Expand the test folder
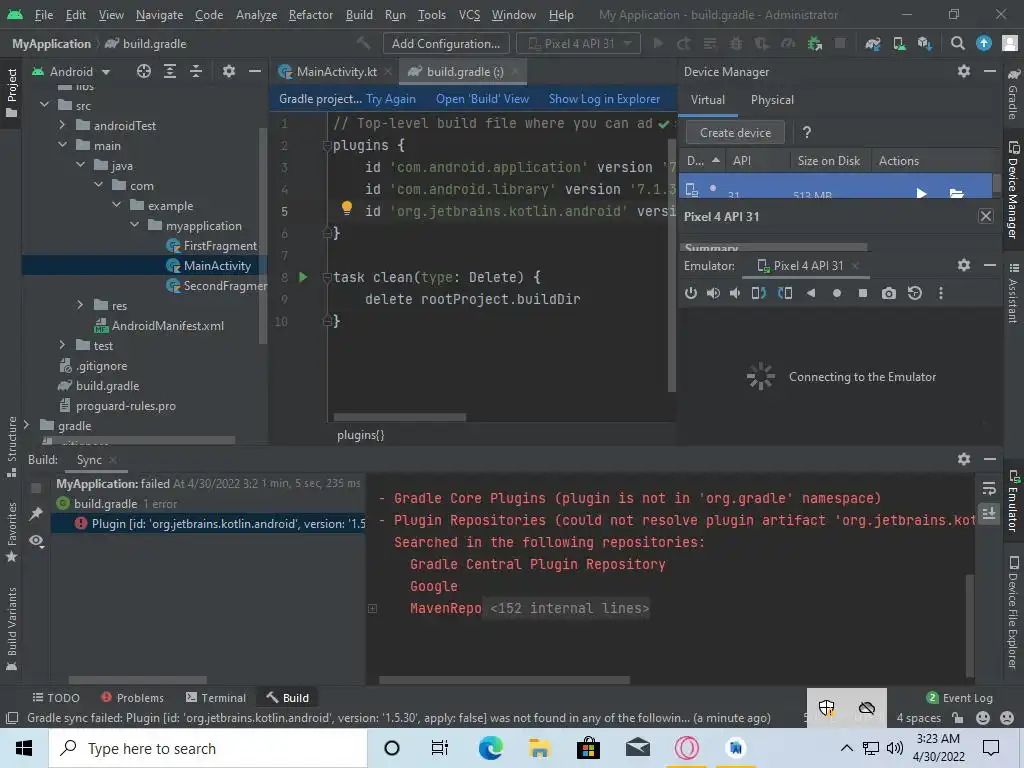 (x=62, y=345)
